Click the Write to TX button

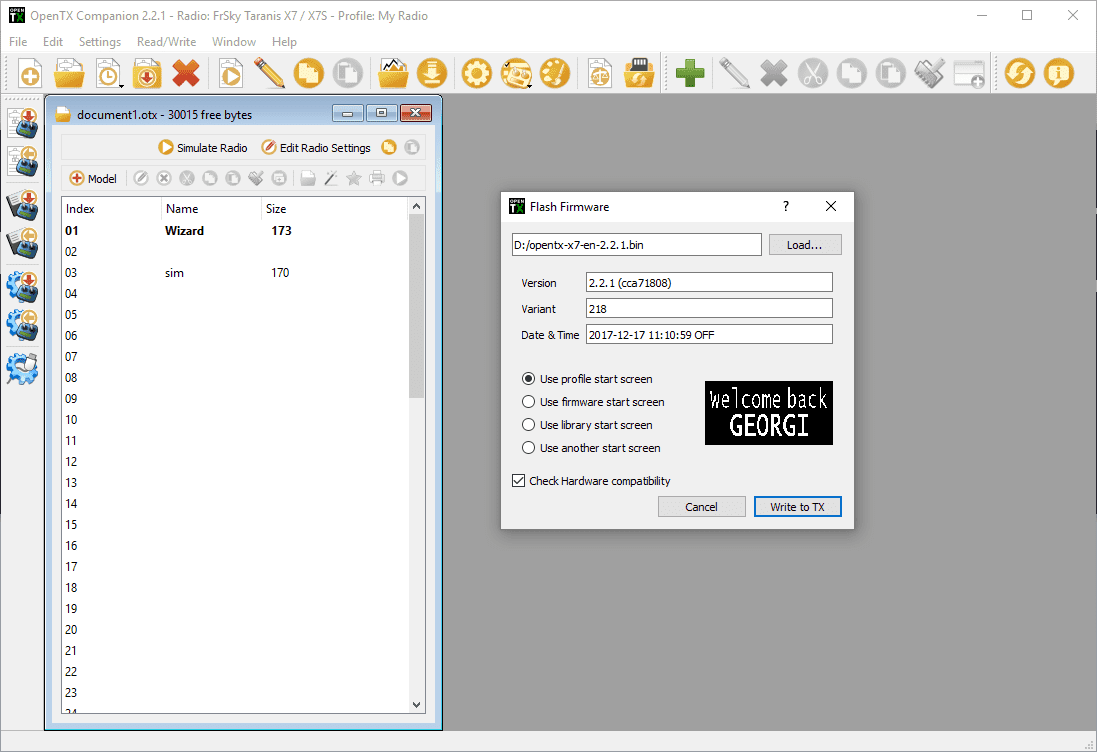click(798, 506)
